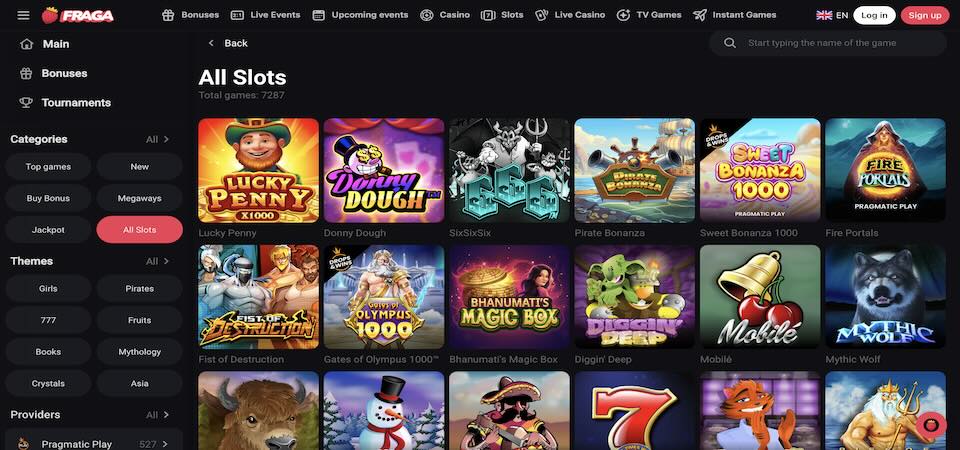Open the chat support bubble icon
This screenshot has width=960, height=450.
(x=931, y=424)
